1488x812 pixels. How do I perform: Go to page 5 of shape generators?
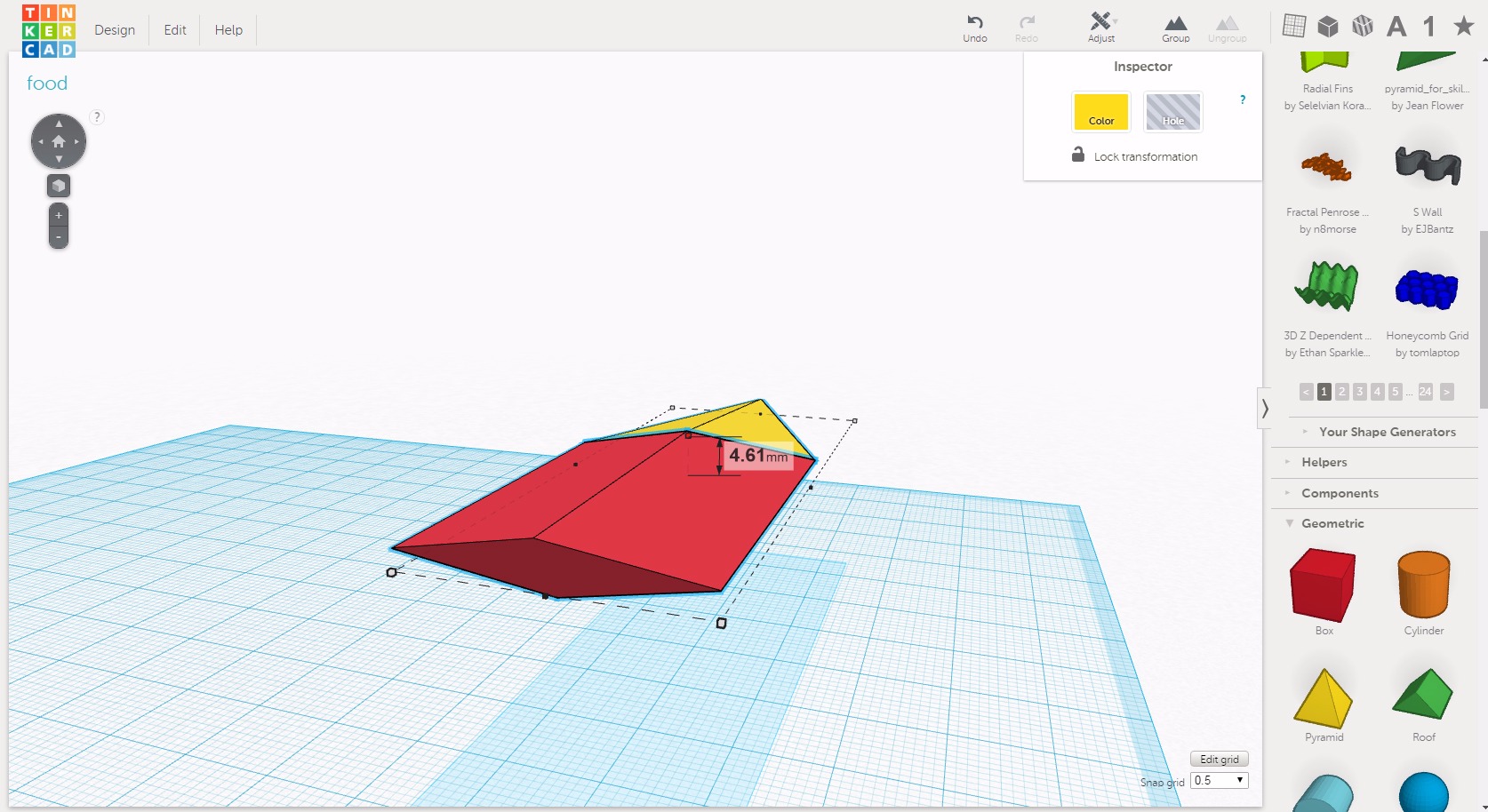[x=1396, y=392]
